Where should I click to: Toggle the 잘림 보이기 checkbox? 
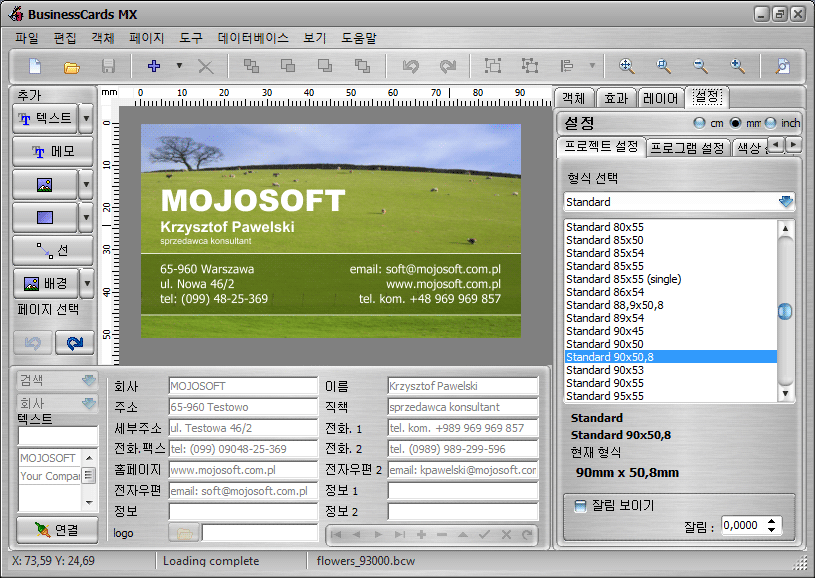pyautogui.click(x=581, y=506)
